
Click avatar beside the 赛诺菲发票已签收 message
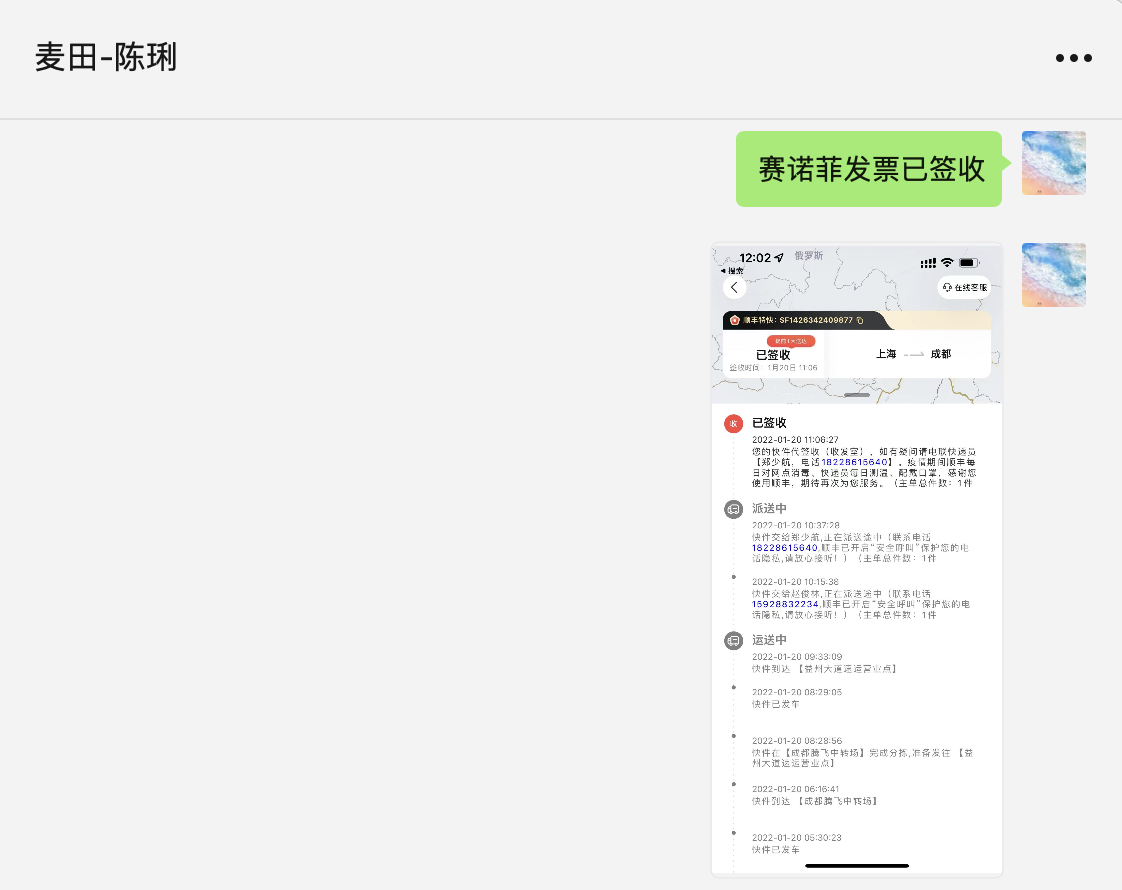coord(1053,163)
